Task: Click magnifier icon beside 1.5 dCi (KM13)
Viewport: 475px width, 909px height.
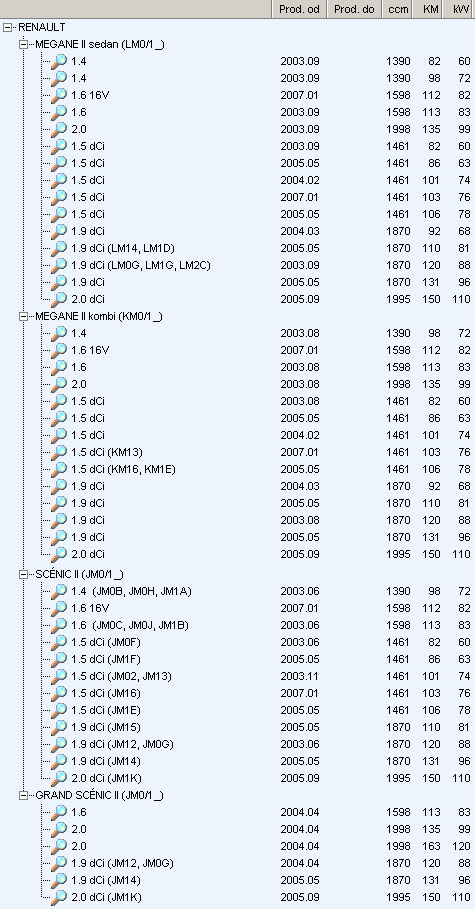Action: pyautogui.click(x=59, y=452)
